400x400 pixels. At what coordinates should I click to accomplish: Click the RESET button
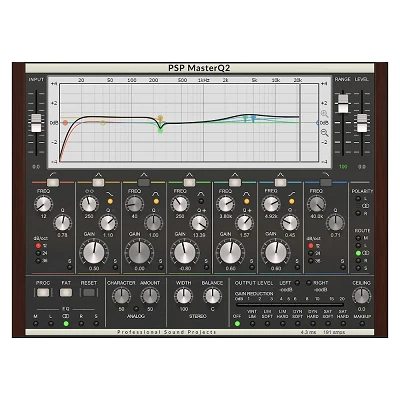[89, 293]
